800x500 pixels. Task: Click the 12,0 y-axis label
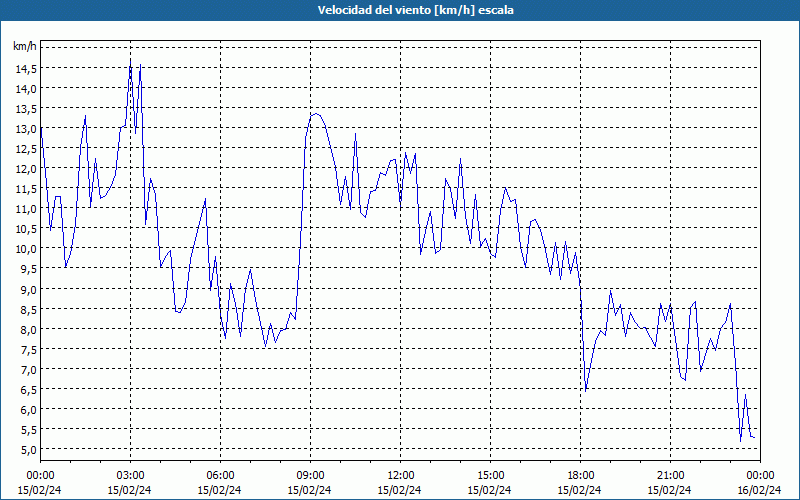[x=26, y=168]
